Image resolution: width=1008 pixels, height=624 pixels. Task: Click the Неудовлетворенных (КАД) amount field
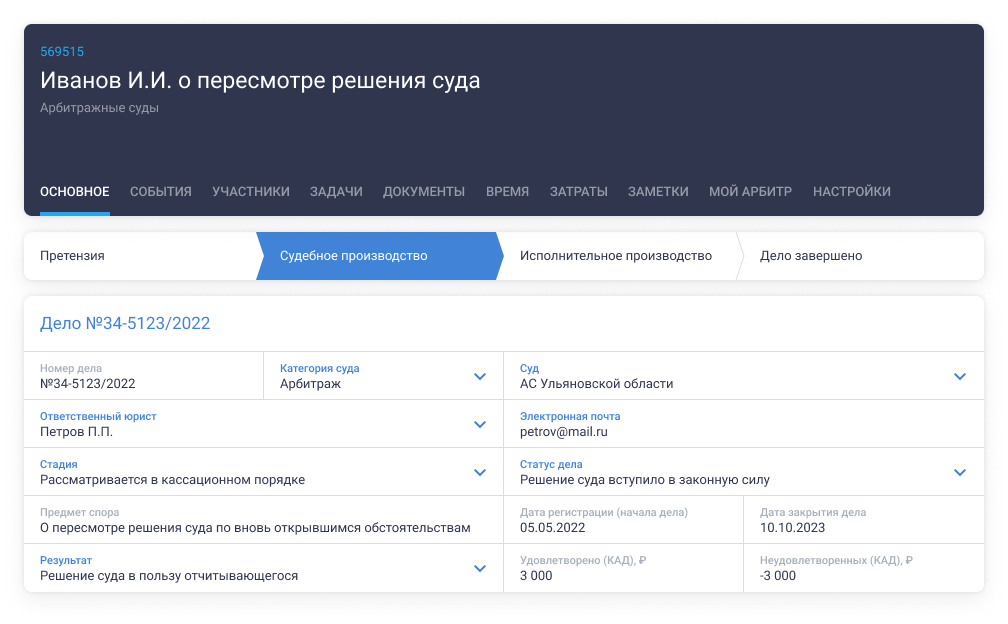coord(864,568)
